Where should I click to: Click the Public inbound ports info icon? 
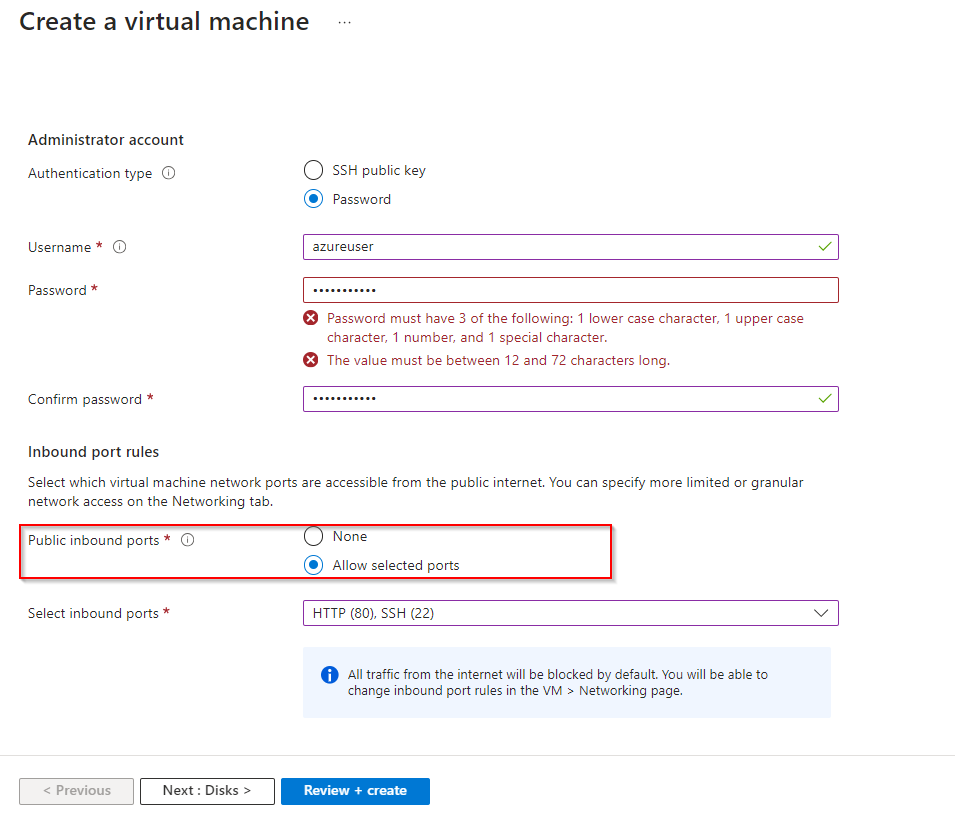pos(187,540)
